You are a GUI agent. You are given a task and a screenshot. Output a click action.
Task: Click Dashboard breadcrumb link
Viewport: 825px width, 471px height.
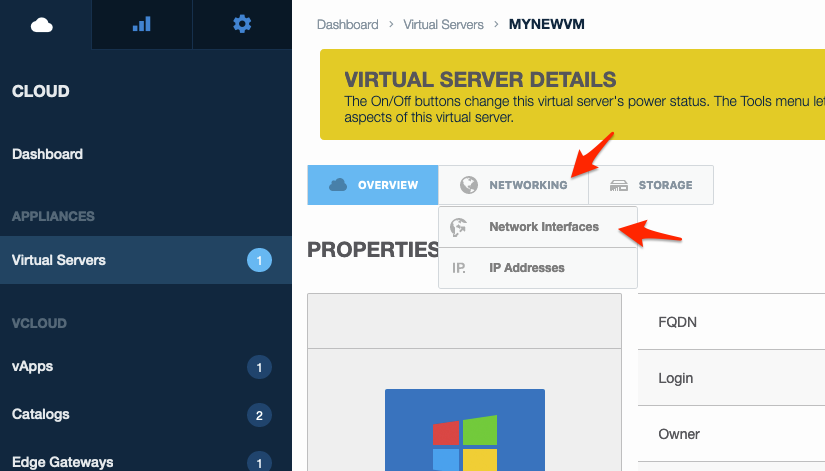tap(347, 25)
